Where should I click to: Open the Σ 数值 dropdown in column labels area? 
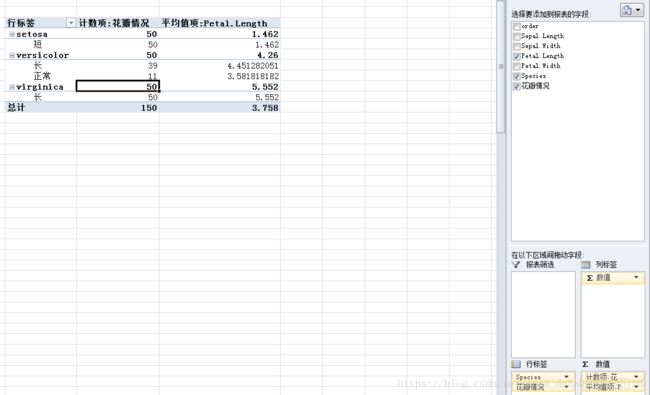point(636,277)
